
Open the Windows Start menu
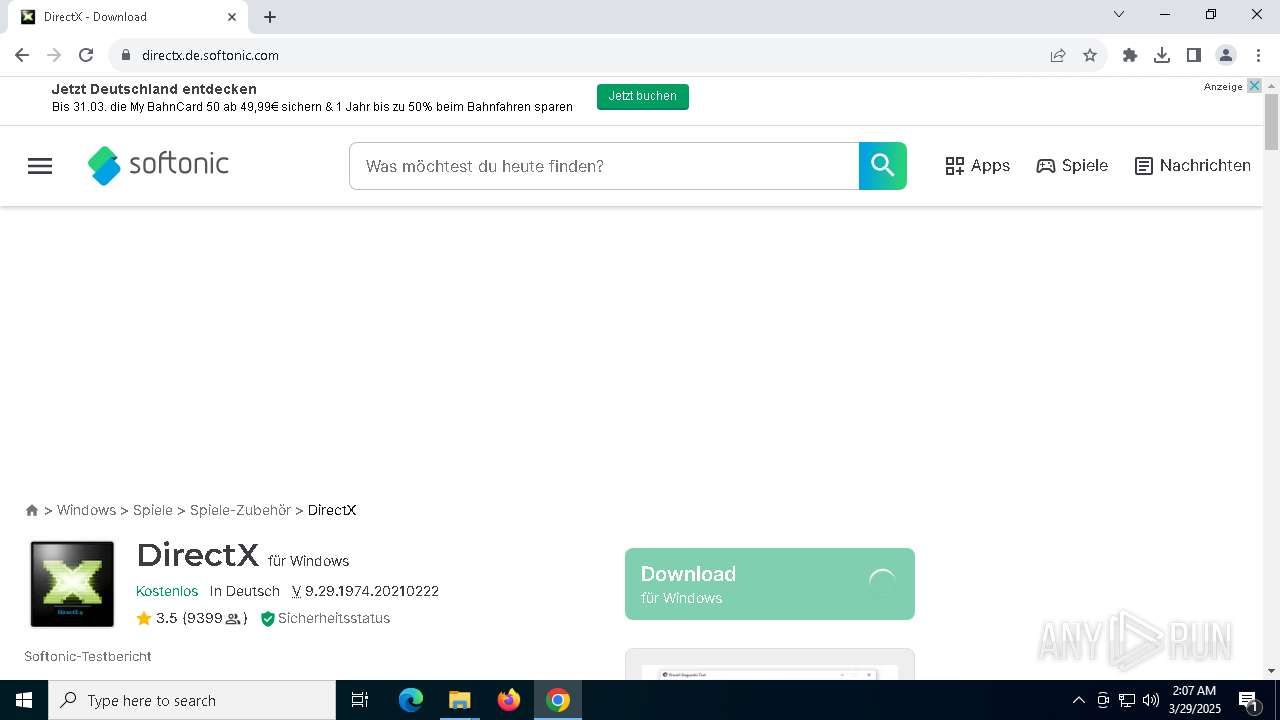24,700
